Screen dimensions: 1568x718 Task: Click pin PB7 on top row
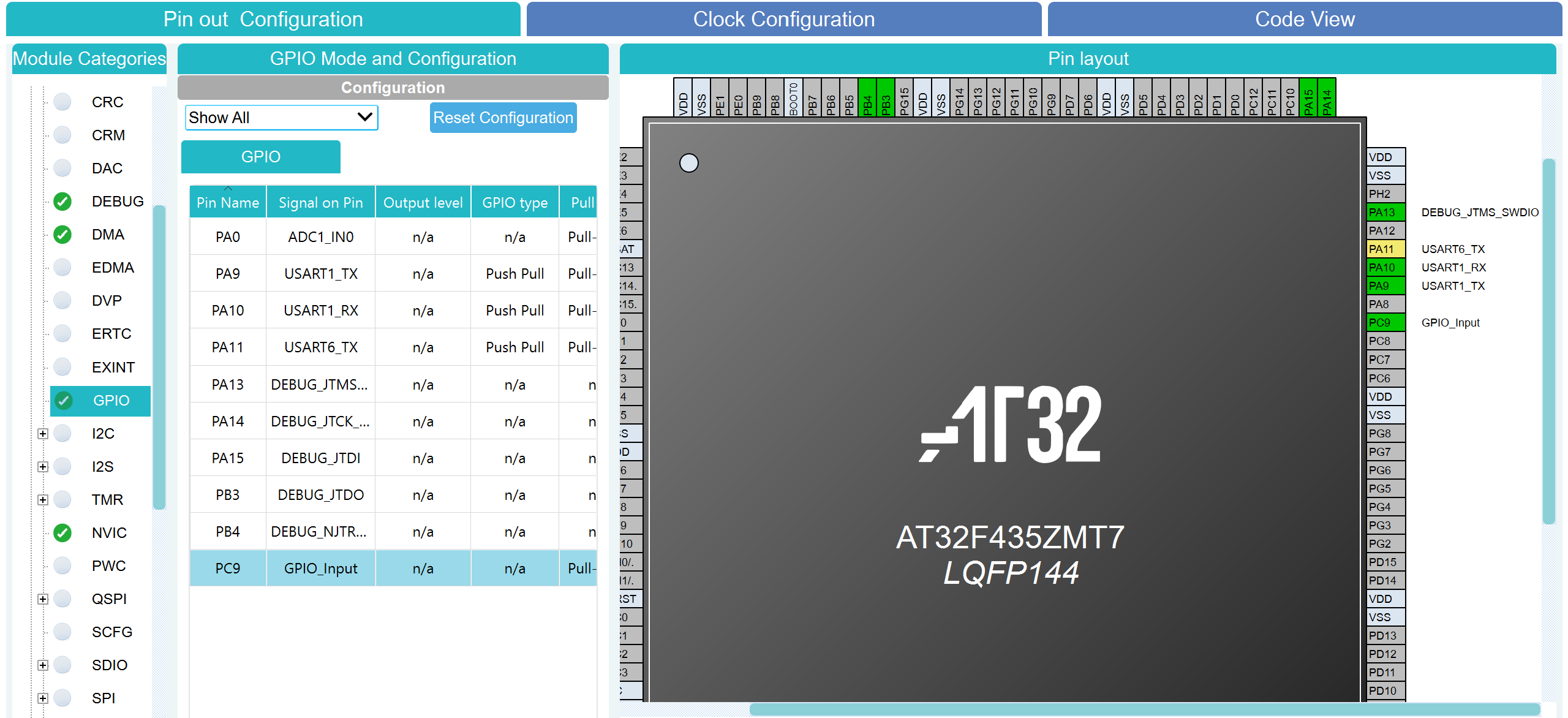(812, 97)
